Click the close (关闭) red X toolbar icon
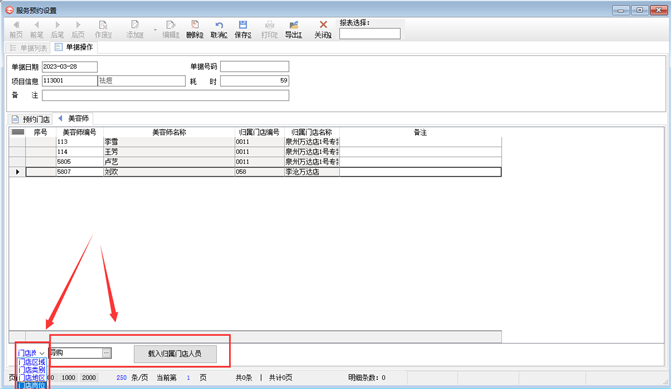This screenshot has height=389, width=671. click(323, 25)
